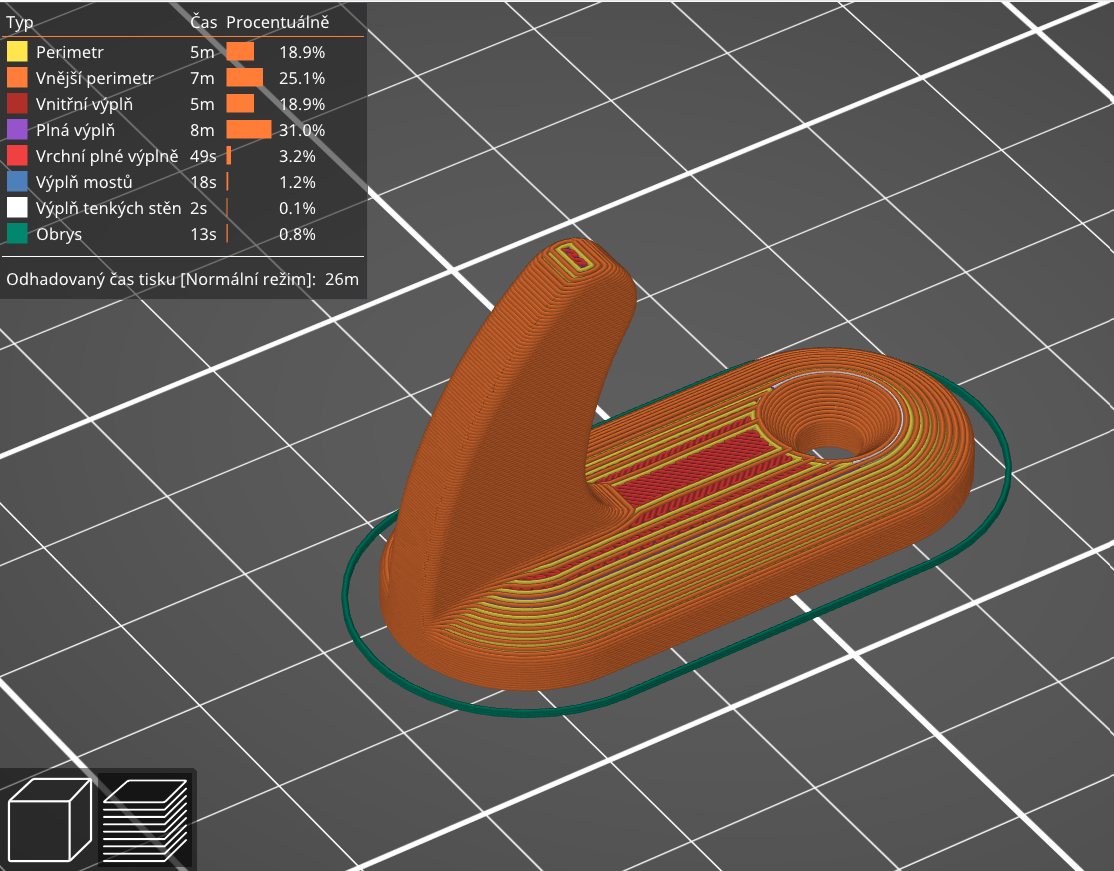
Task: Toggle Obrys feature label
Action: 59,234
